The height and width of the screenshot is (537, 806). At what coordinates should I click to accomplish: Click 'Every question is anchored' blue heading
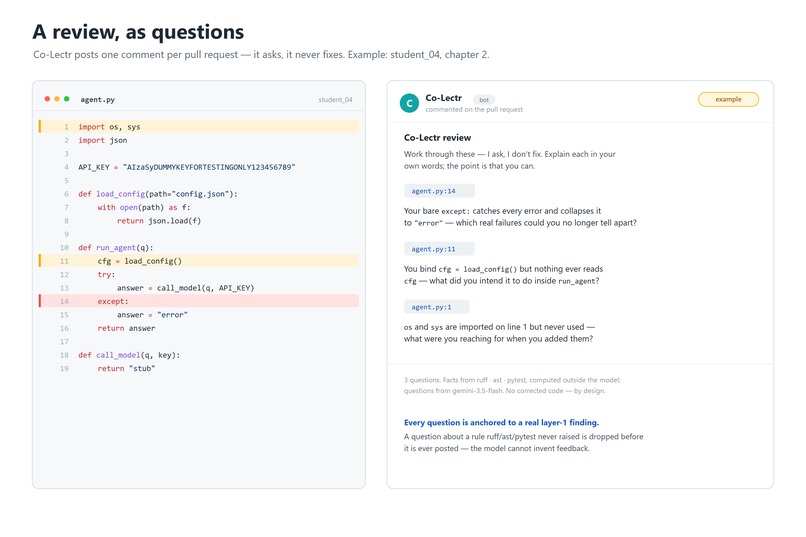click(501, 422)
